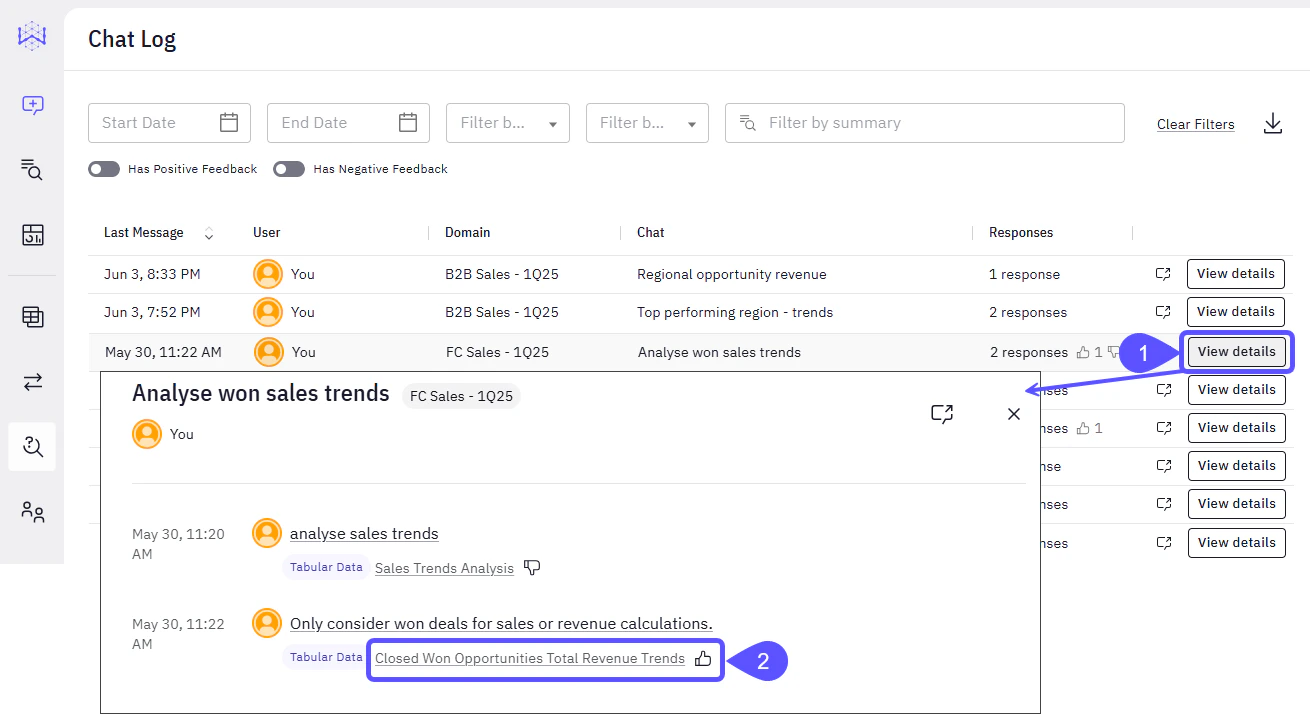
Task: Click the data transfer arrows icon in sidebar
Action: click(31, 381)
